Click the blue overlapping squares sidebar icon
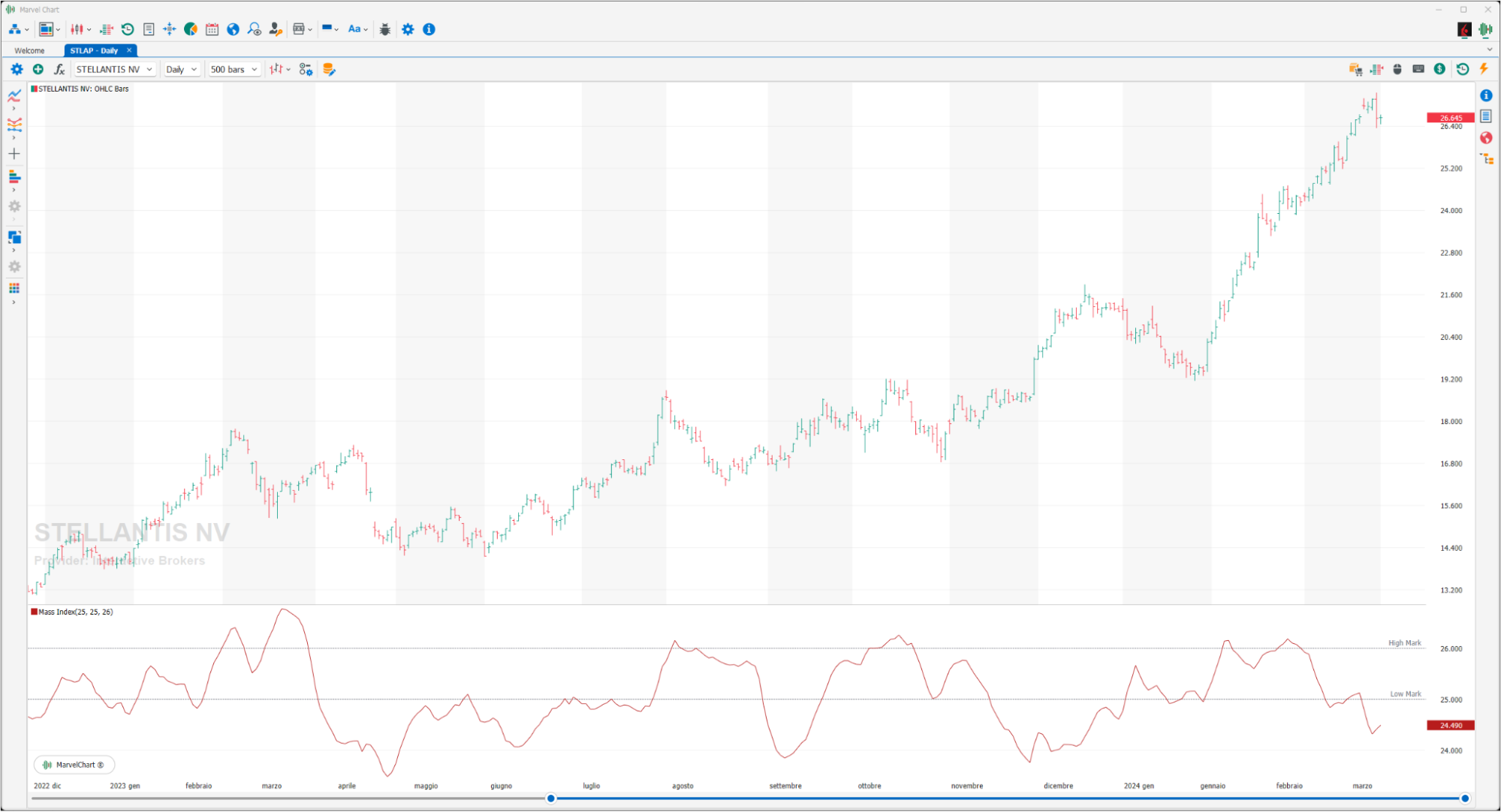This screenshot has width=1501, height=812. [x=14, y=237]
